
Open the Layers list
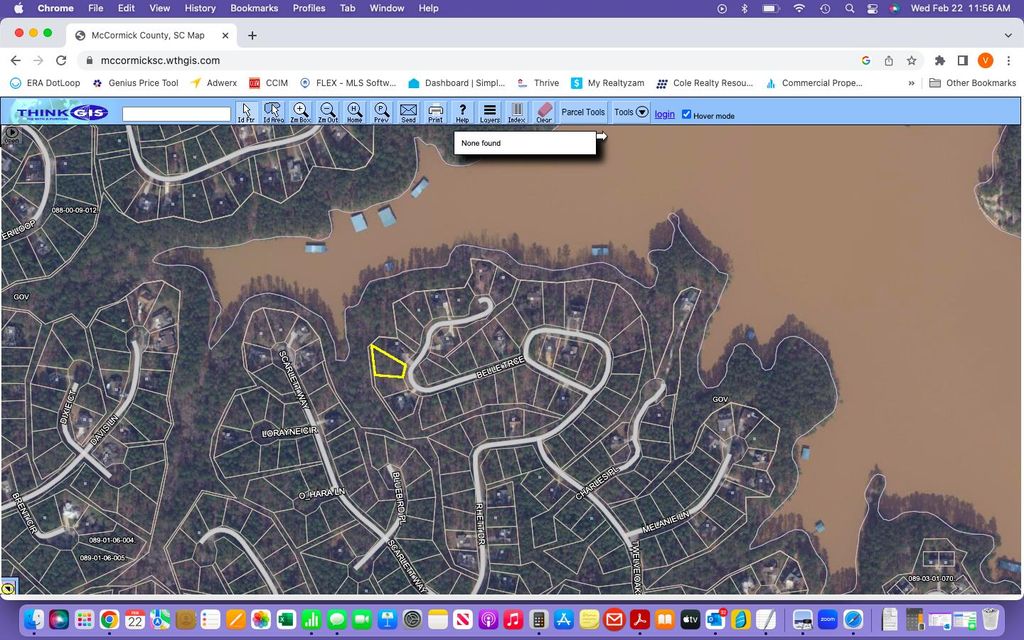click(489, 112)
